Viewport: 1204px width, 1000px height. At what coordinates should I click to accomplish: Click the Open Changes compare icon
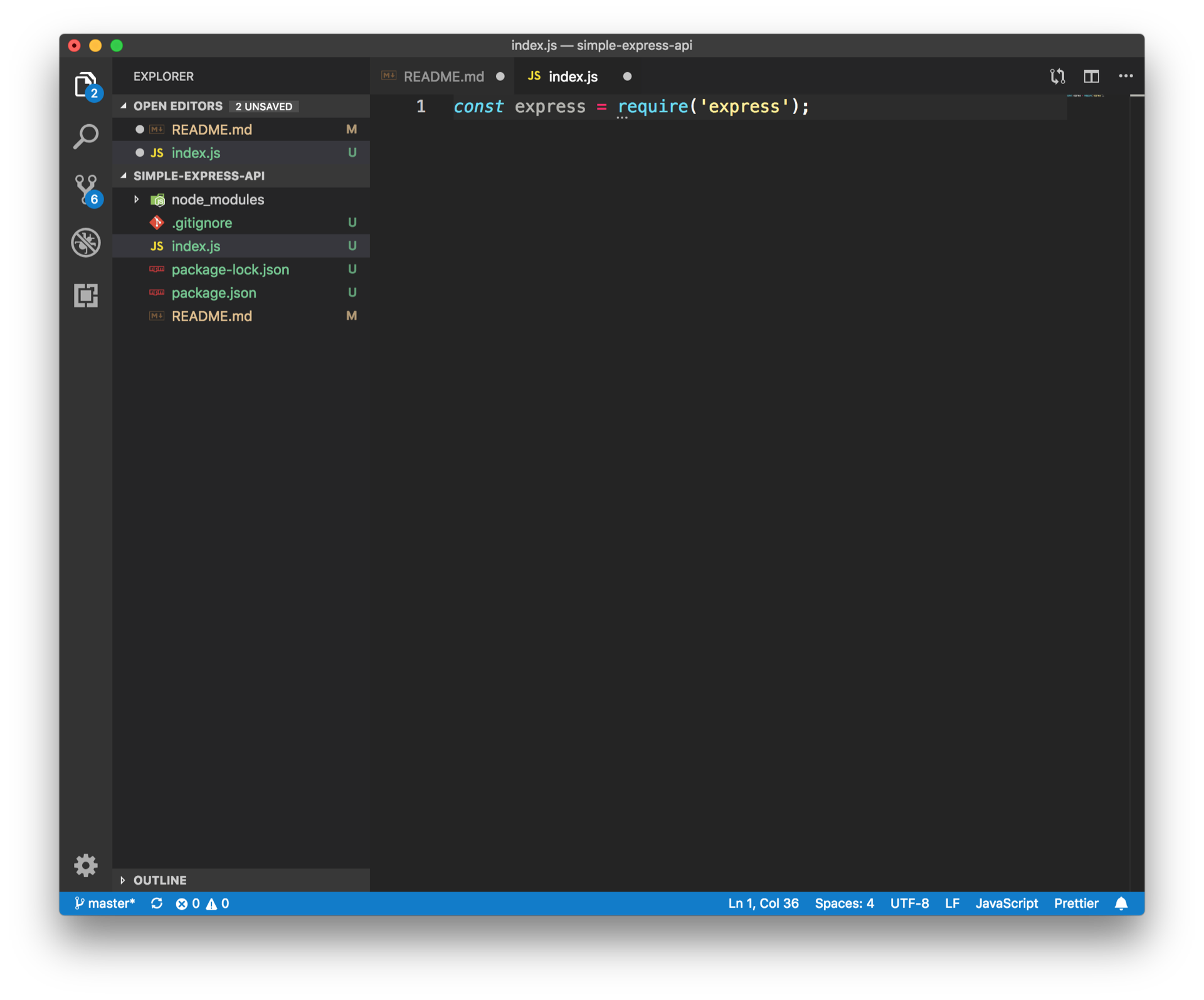pyautogui.click(x=1057, y=76)
